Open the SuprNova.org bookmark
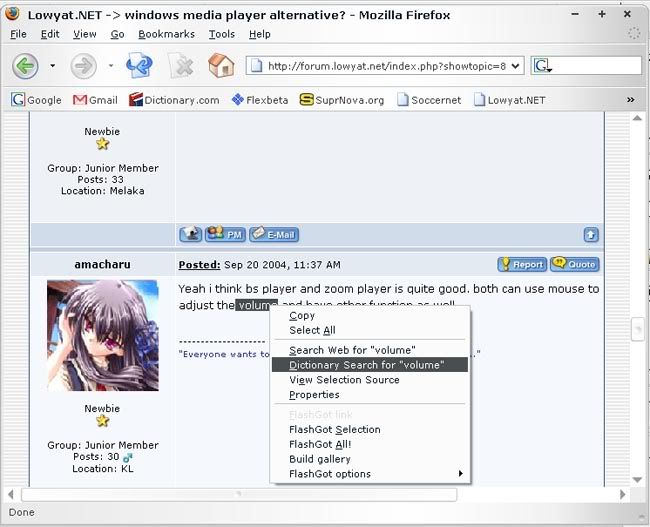This screenshot has height=527, width=650. pyautogui.click(x=342, y=100)
